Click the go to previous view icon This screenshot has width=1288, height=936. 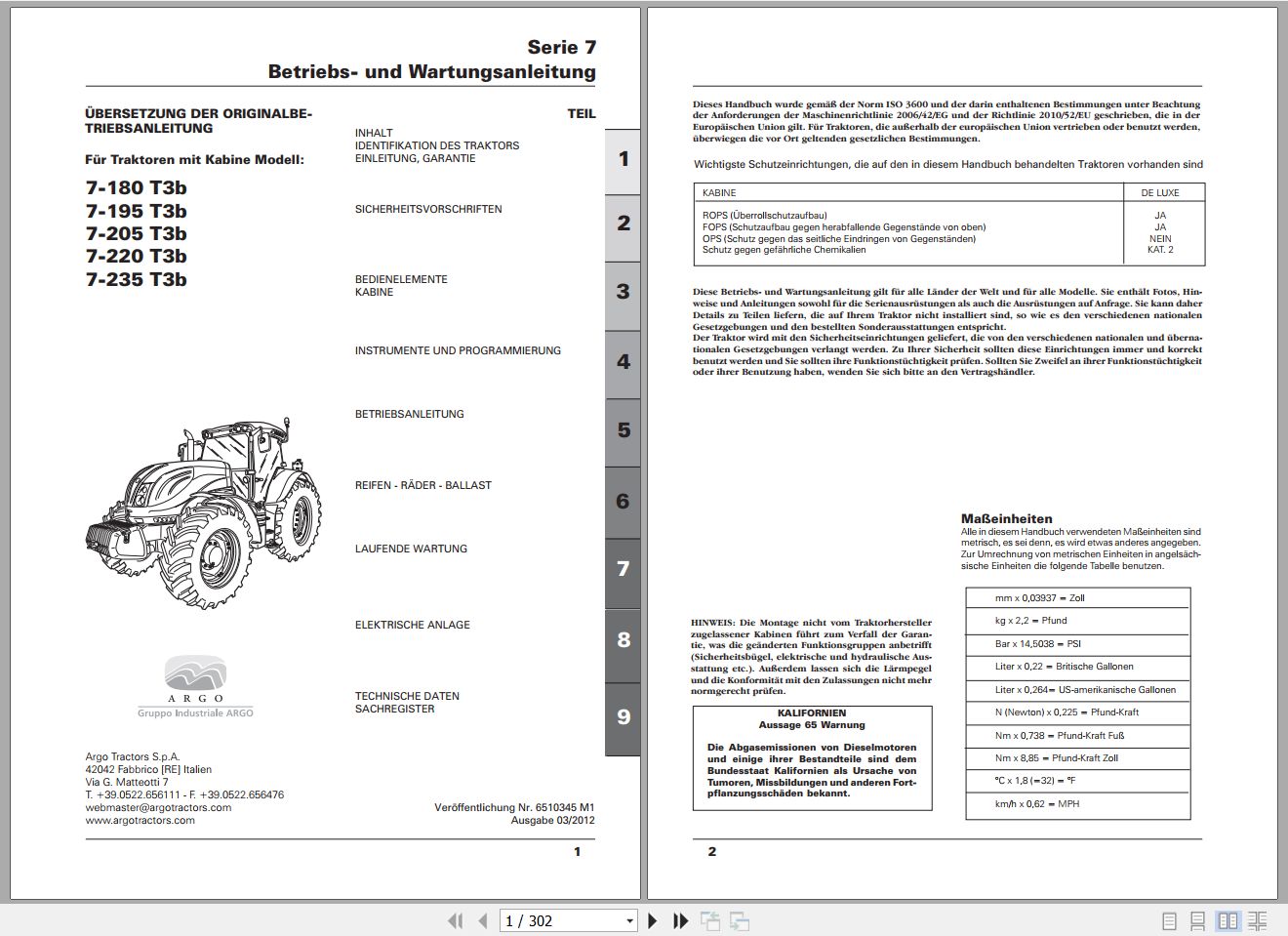(x=710, y=920)
